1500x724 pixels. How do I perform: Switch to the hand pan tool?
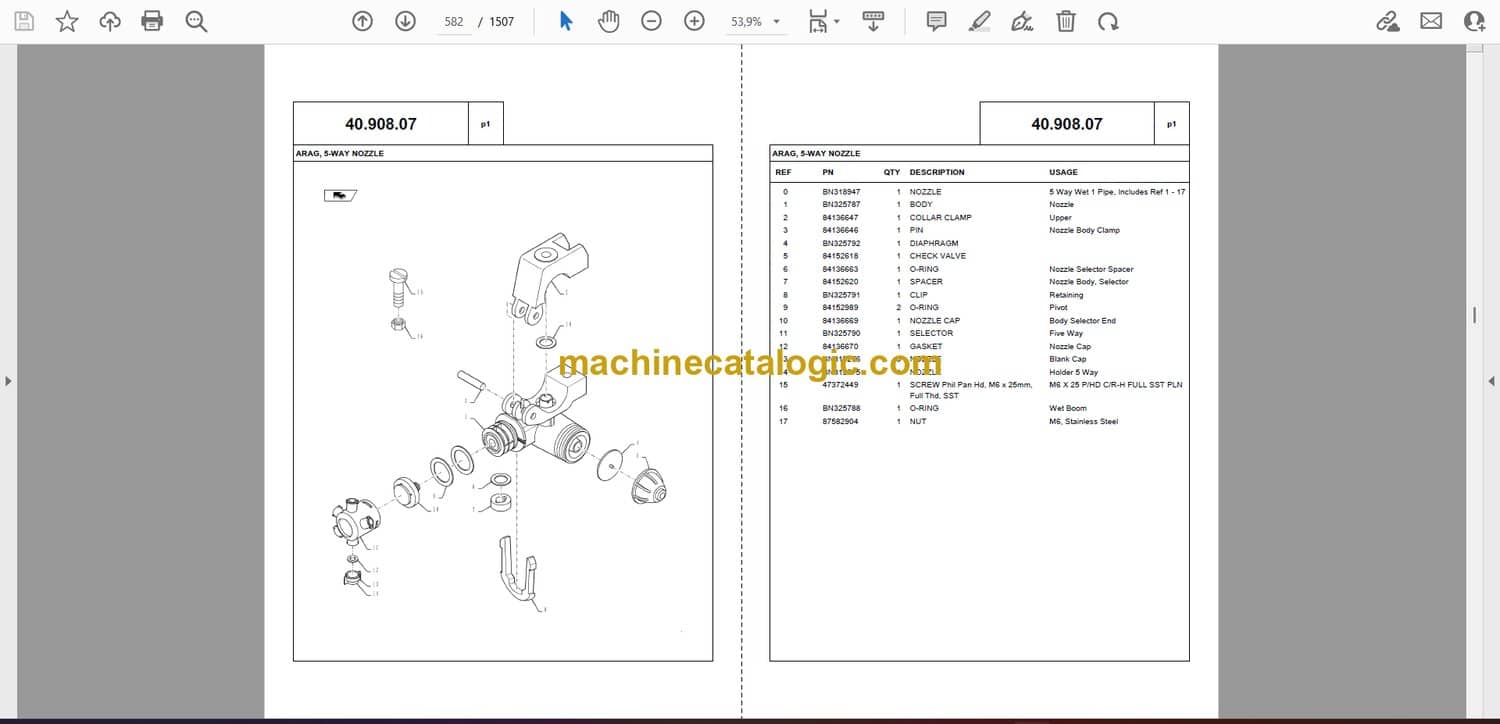pyautogui.click(x=608, y=21)
